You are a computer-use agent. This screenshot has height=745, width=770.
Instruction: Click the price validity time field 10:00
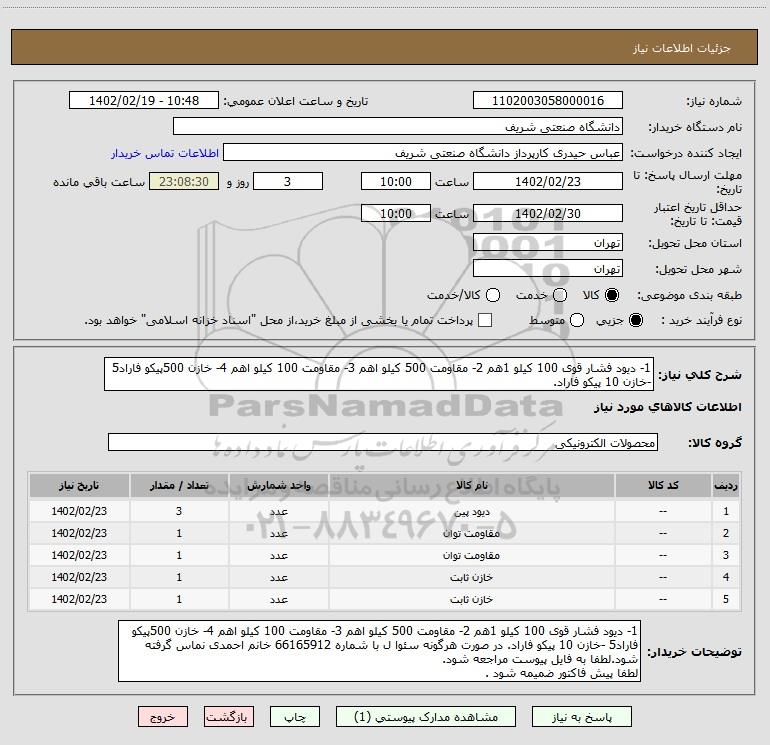tap(396, 213)
